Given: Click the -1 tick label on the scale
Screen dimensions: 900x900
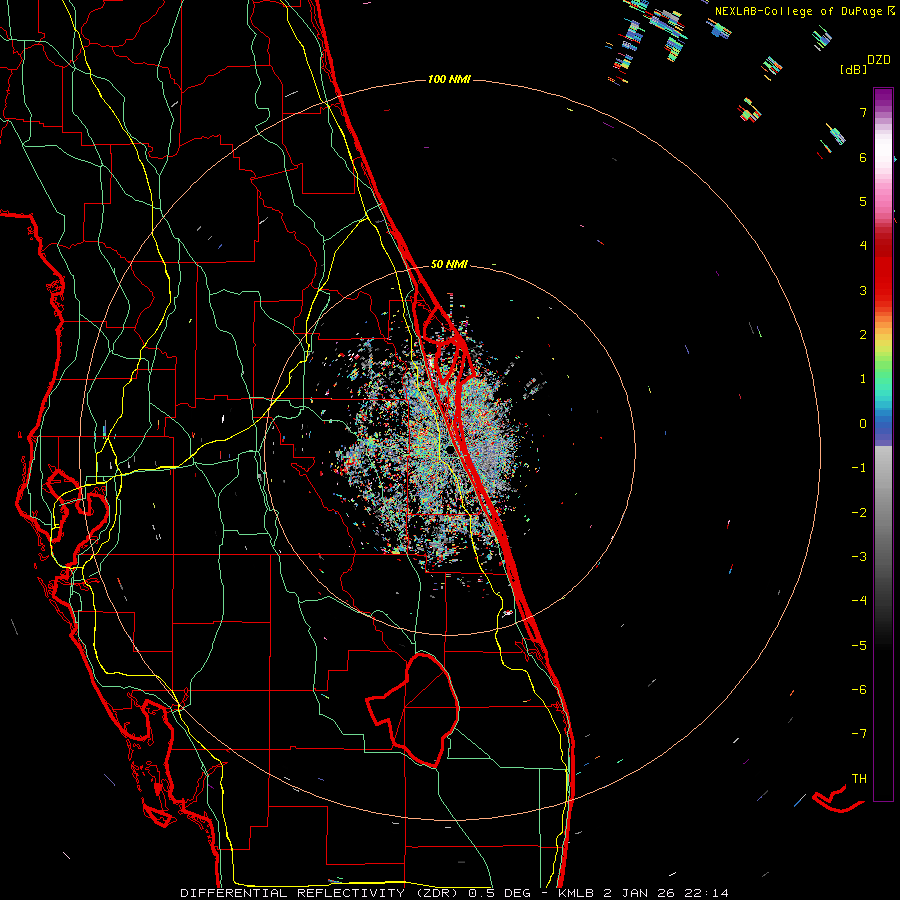Looking at the screenshot, I should point(859,468).
